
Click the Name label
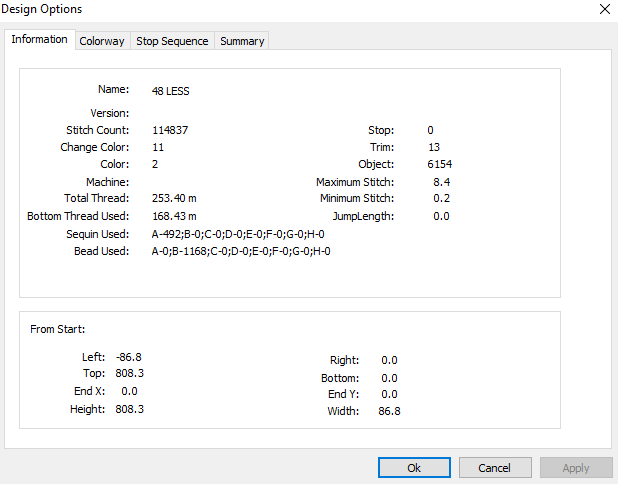(114, 89)
